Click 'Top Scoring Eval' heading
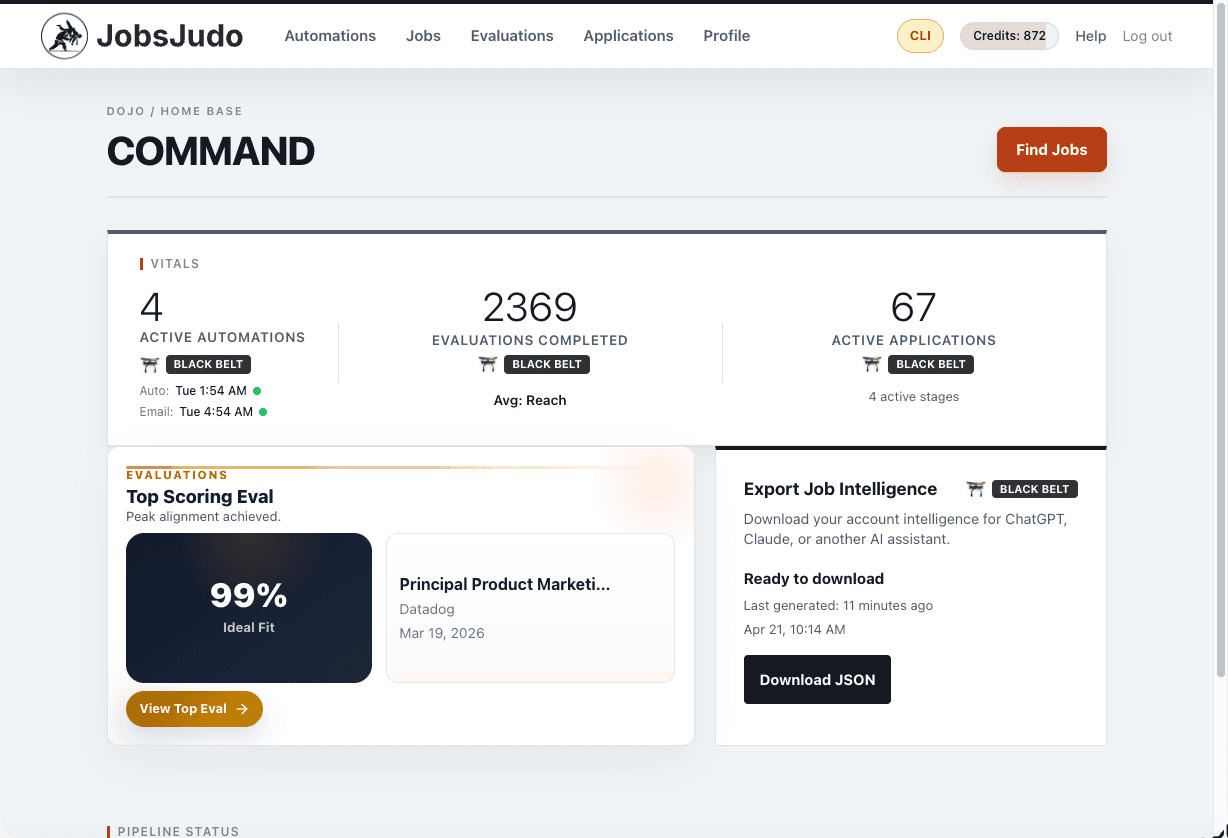Viewport: 1228px width, 838px height. [200, 497]
